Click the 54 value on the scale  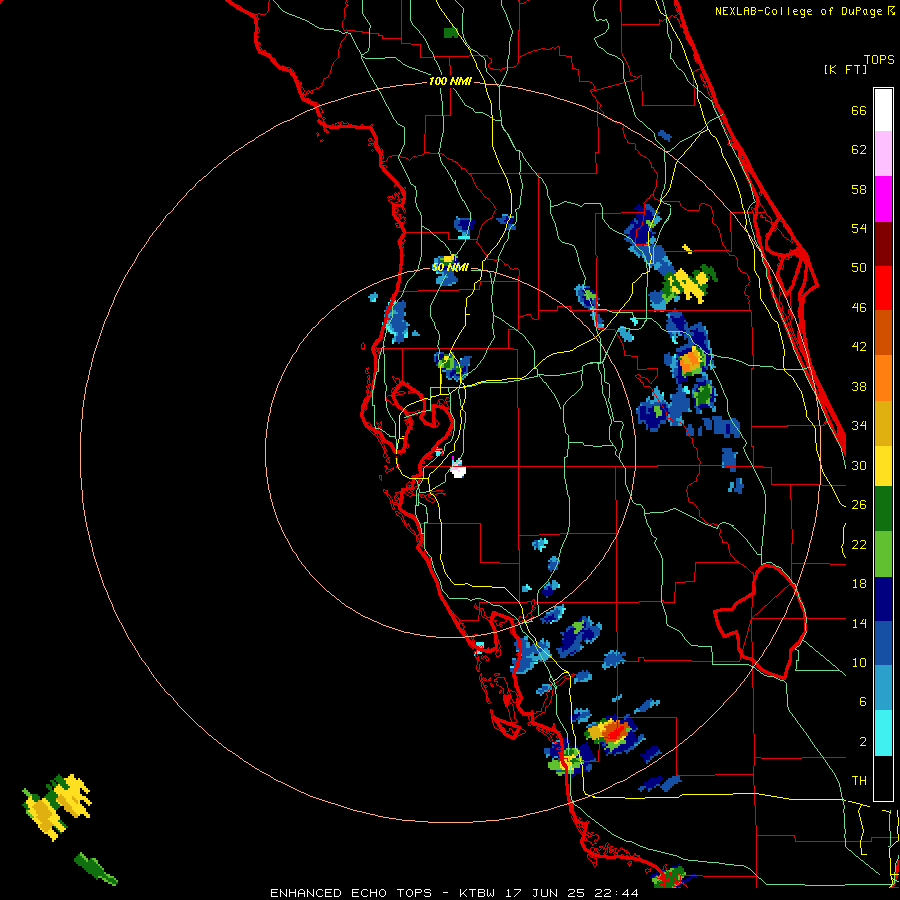[859, 229]
